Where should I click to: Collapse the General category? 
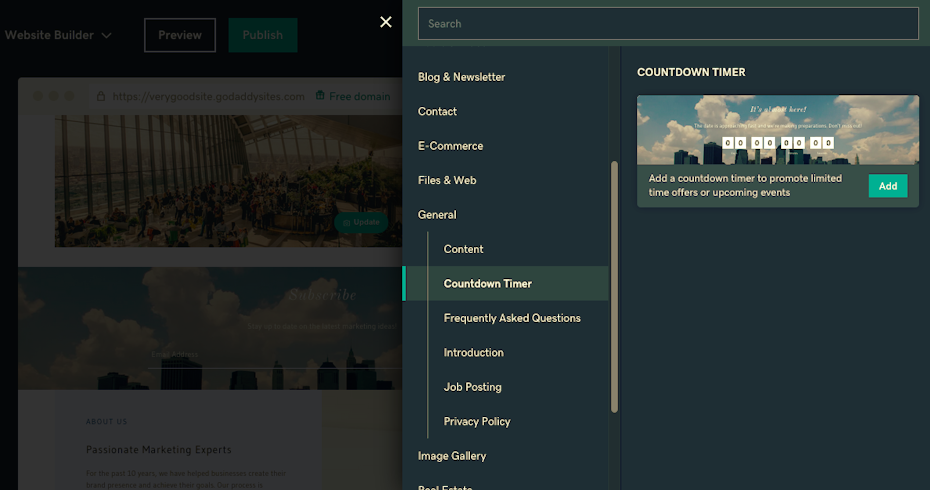pyautogui.click(x=437, y=215)
